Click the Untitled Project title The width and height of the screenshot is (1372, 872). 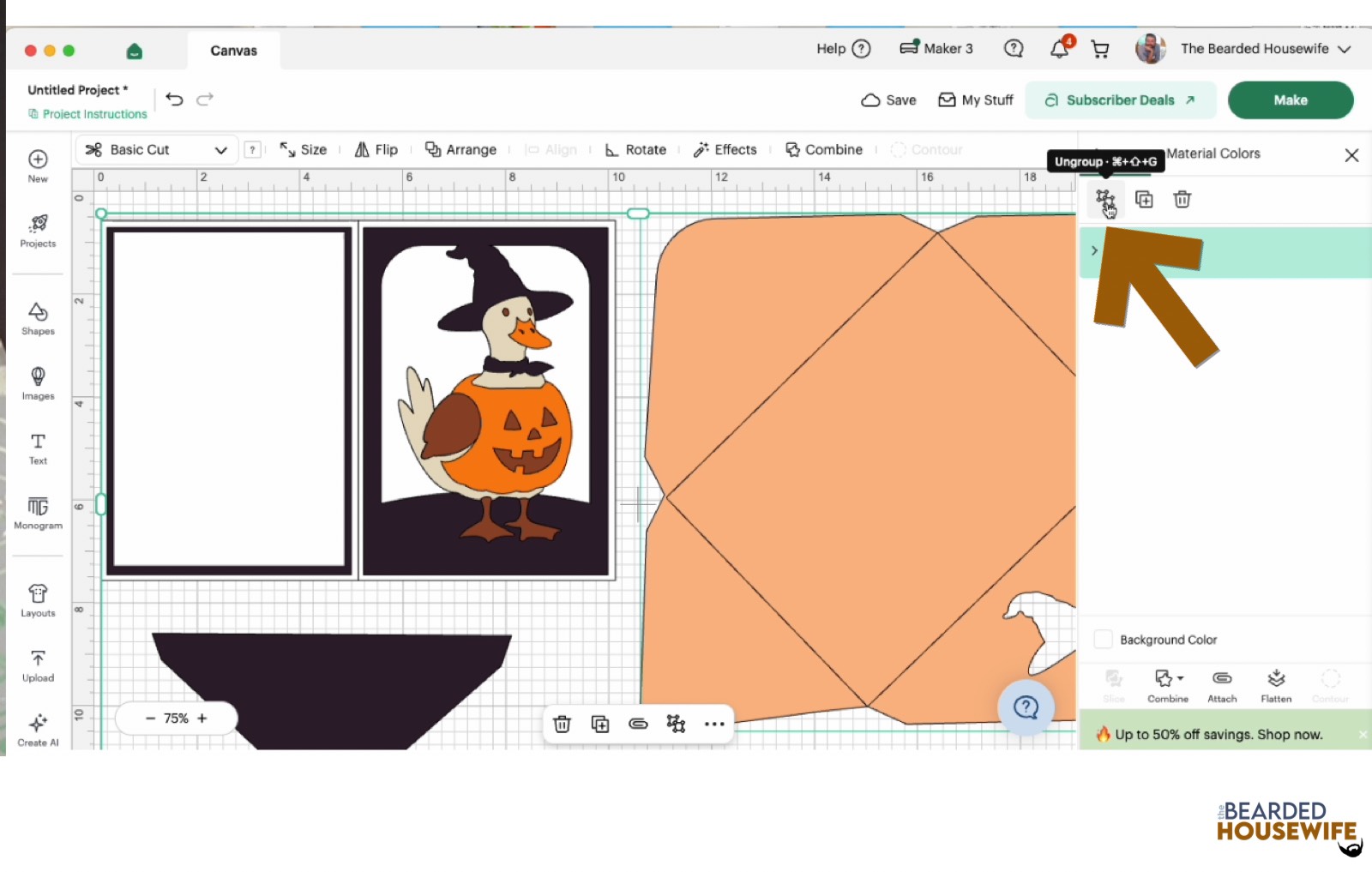click(77, 90)
